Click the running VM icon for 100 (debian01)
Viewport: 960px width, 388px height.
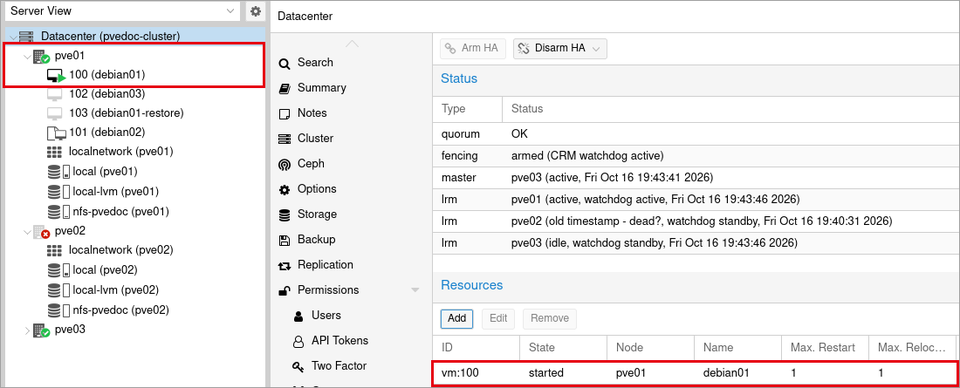point(56,75)
